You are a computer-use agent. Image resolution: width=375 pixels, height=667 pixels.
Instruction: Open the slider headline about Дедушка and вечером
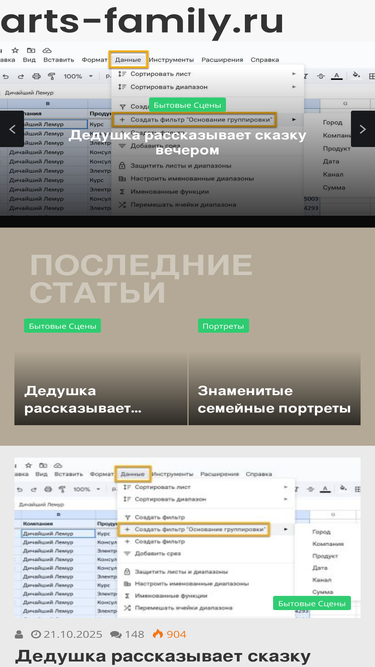pyautogui.click(x=187, y=143)
